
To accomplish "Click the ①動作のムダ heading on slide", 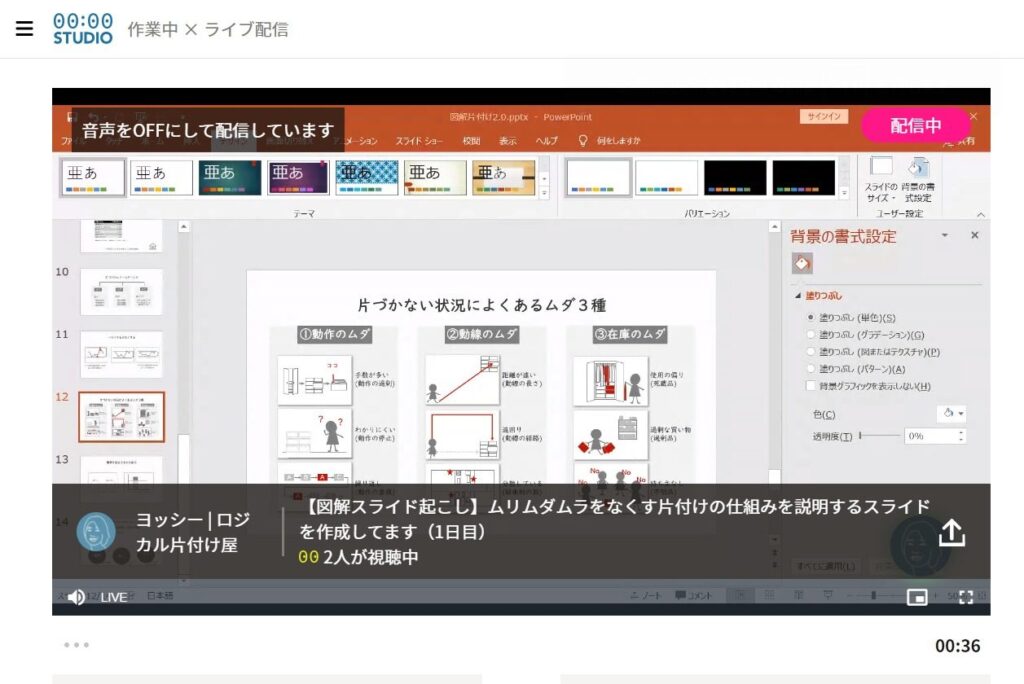I will coord(334,334).
